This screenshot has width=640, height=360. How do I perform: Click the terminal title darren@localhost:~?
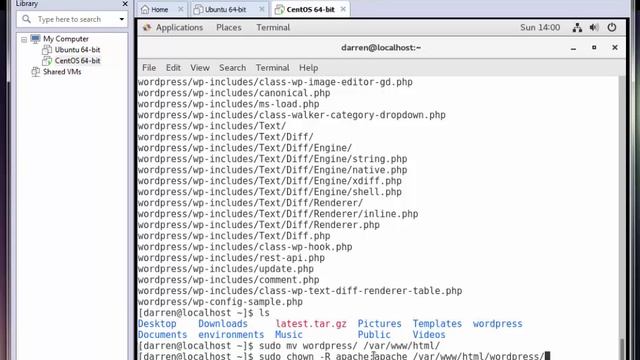pos(381,48)
